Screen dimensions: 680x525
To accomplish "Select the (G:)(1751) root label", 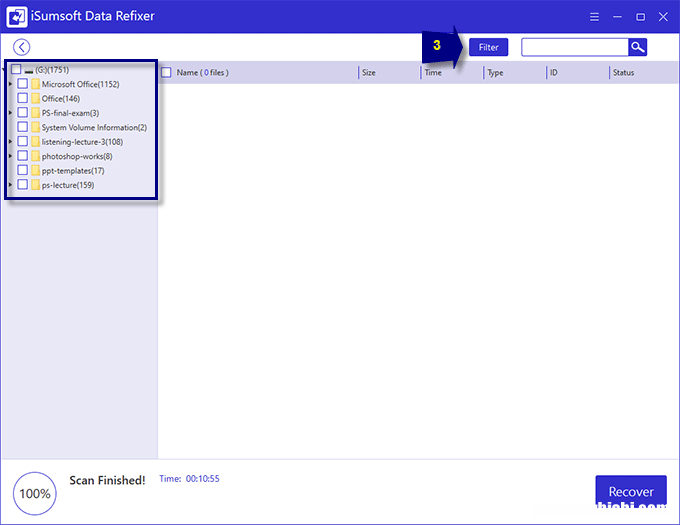I will 52,69.
